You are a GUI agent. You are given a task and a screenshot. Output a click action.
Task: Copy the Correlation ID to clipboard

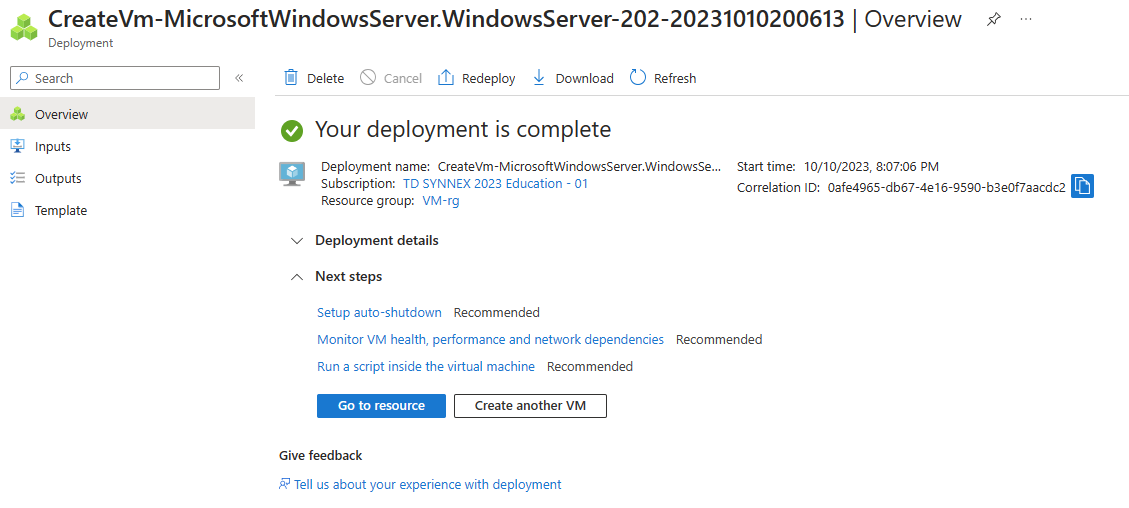pyautogui.click(x=1082, y=186)
